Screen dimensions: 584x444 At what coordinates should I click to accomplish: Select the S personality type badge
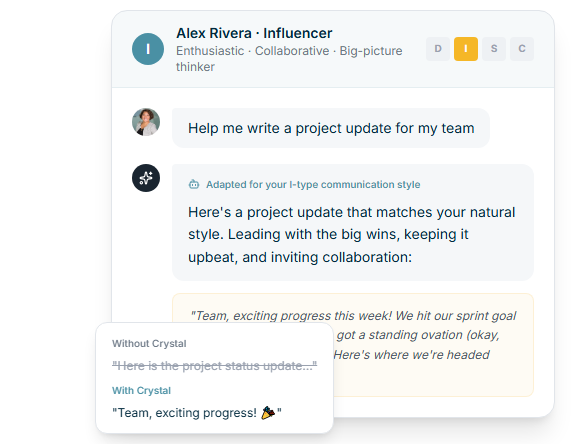pos(494,49)
